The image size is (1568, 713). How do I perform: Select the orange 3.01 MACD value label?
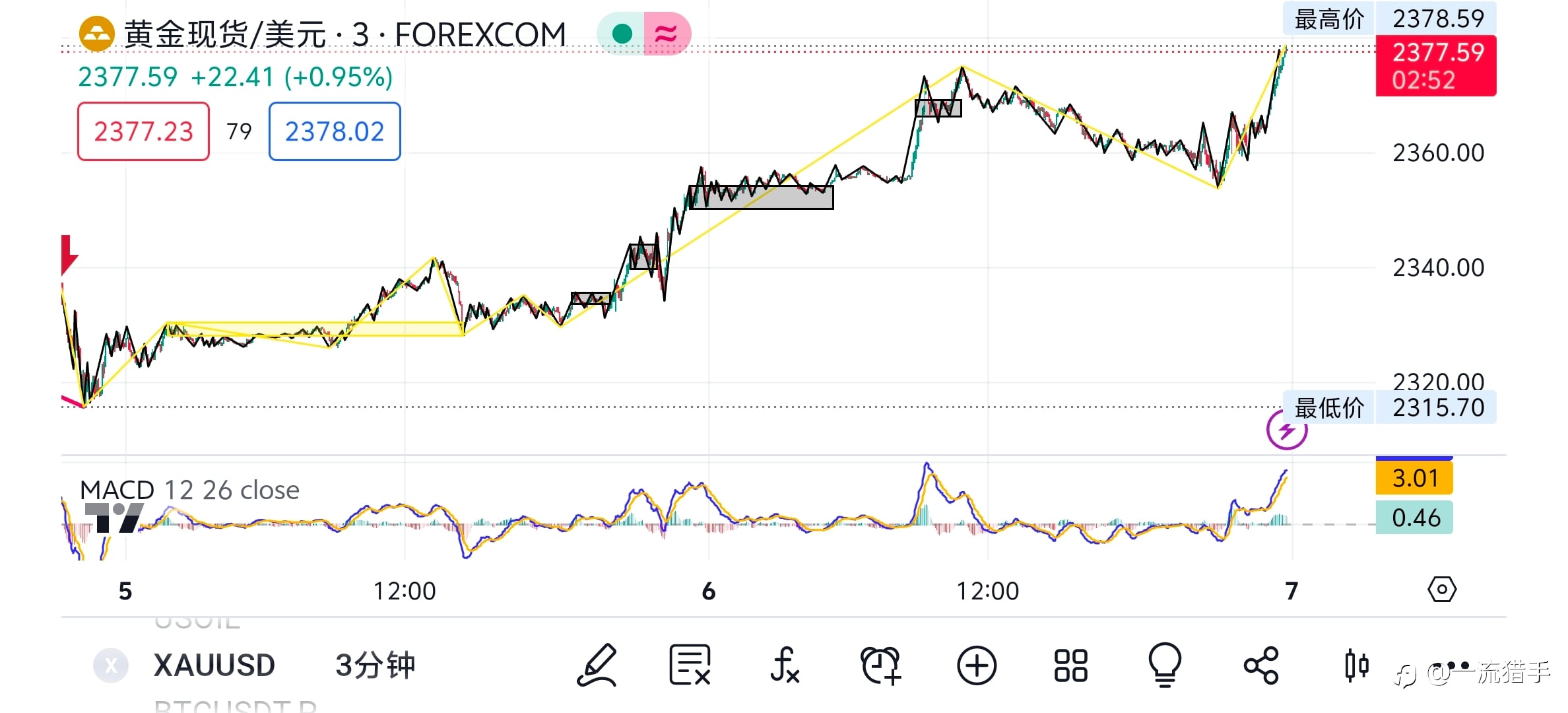[1414, 478]
